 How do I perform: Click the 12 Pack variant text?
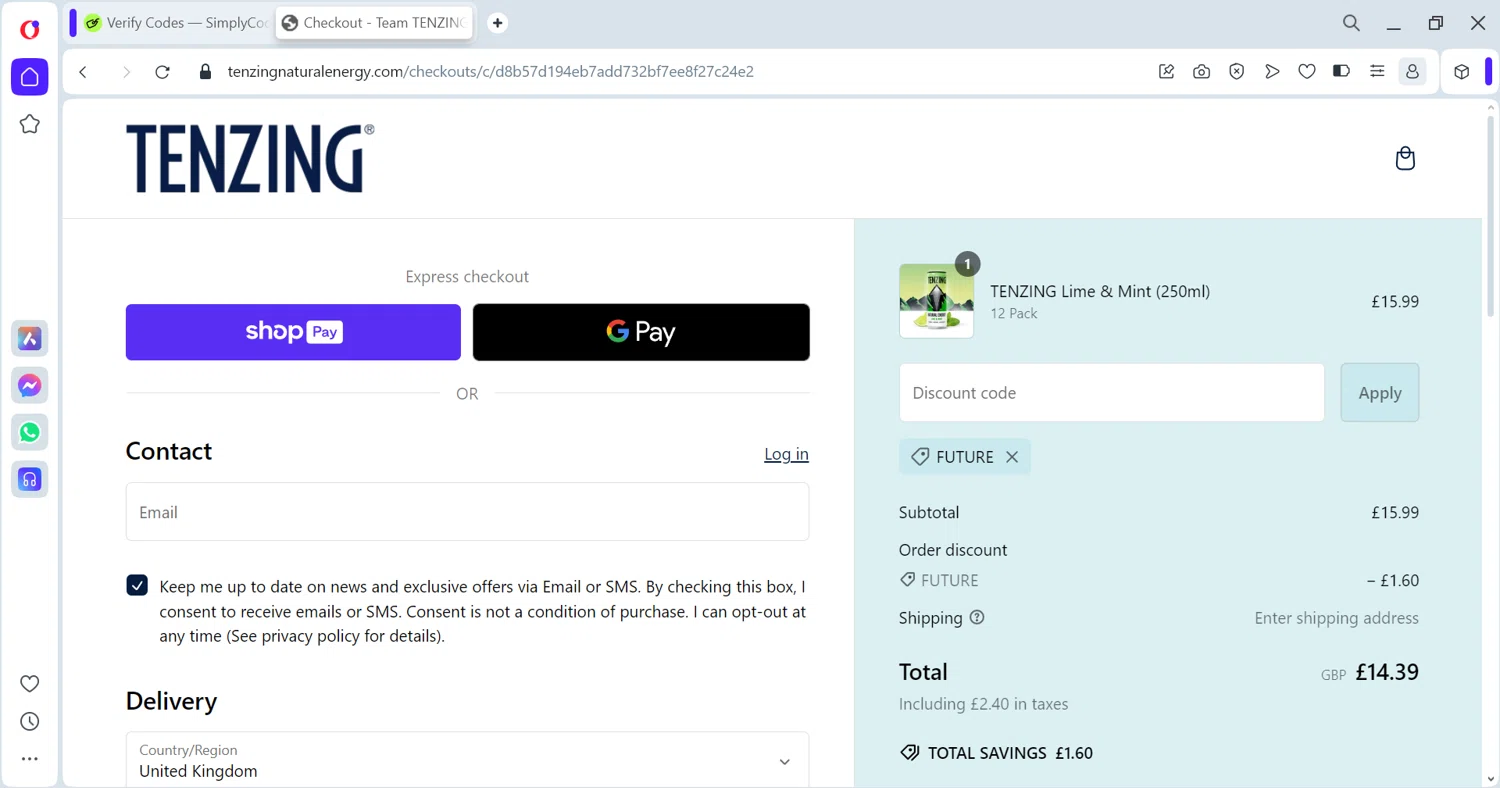pyautogui.click(x=1014, y=314)
